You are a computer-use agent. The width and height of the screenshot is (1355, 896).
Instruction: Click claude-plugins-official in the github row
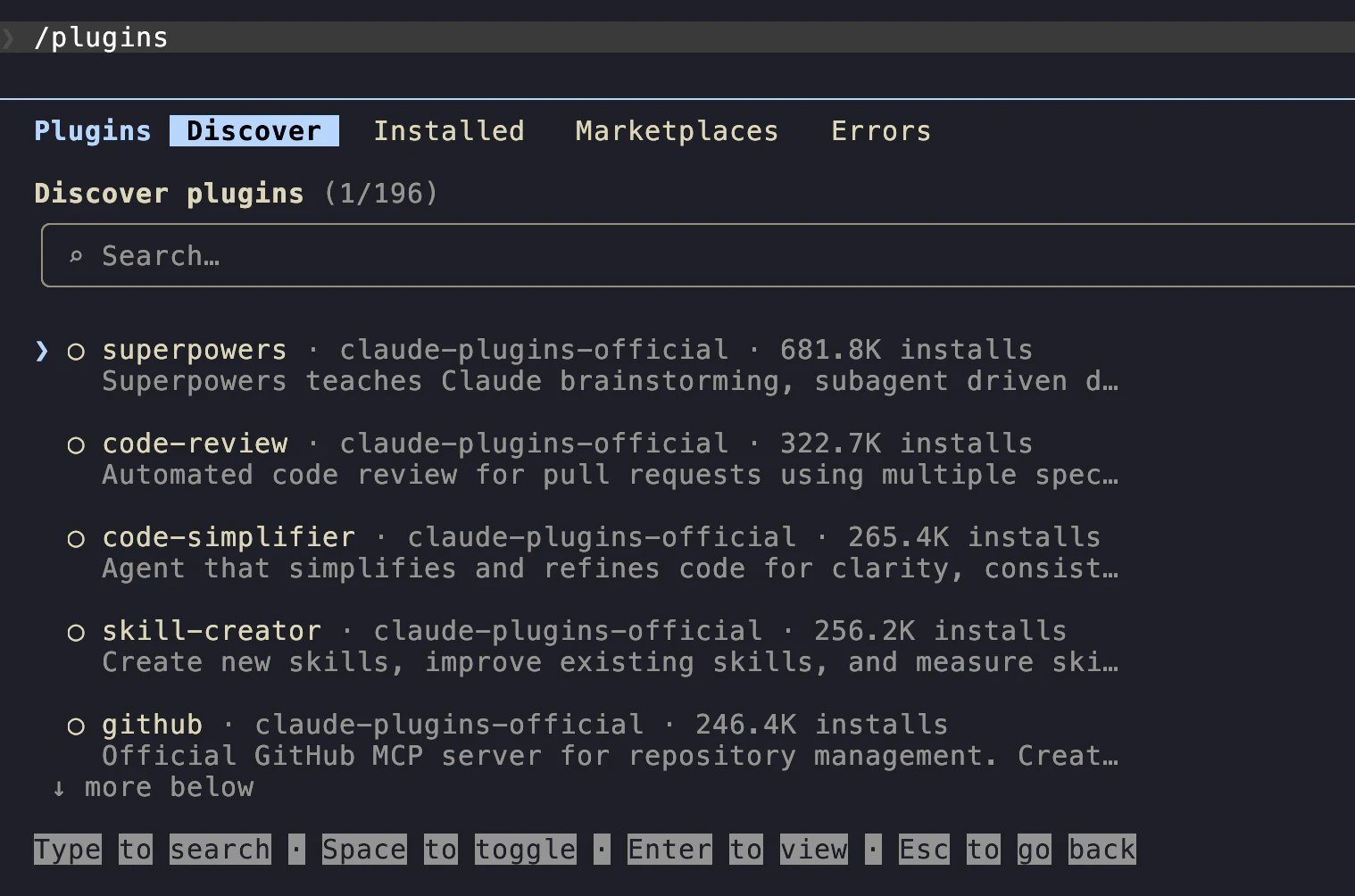coord(449,725)
